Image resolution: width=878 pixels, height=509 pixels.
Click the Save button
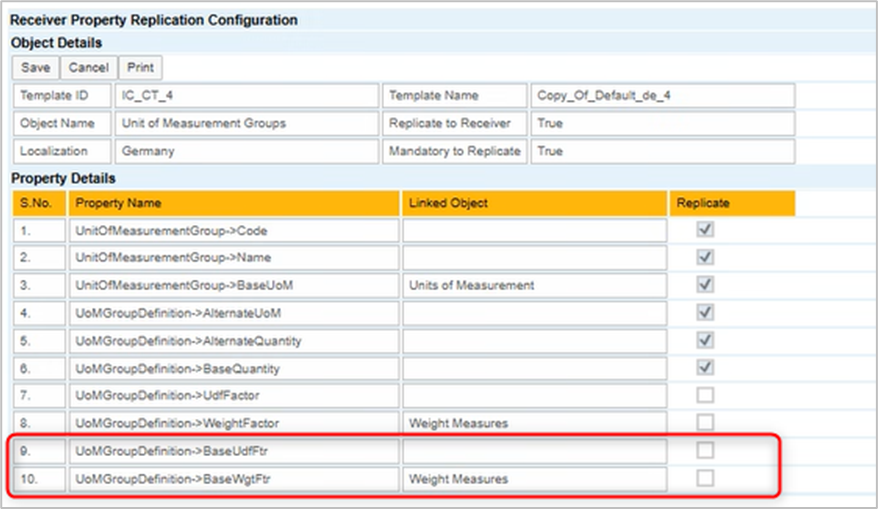(36, 68)
